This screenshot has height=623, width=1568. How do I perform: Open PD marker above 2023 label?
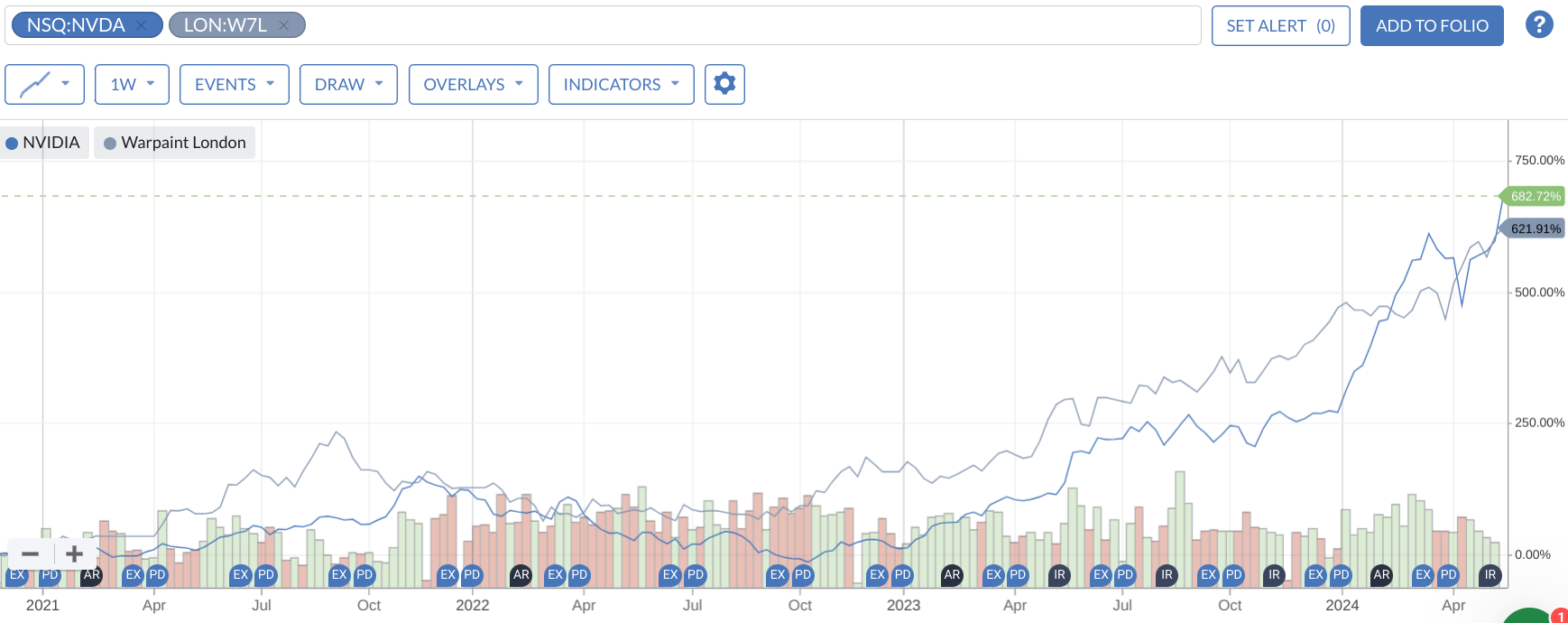[x=902, y=574]
